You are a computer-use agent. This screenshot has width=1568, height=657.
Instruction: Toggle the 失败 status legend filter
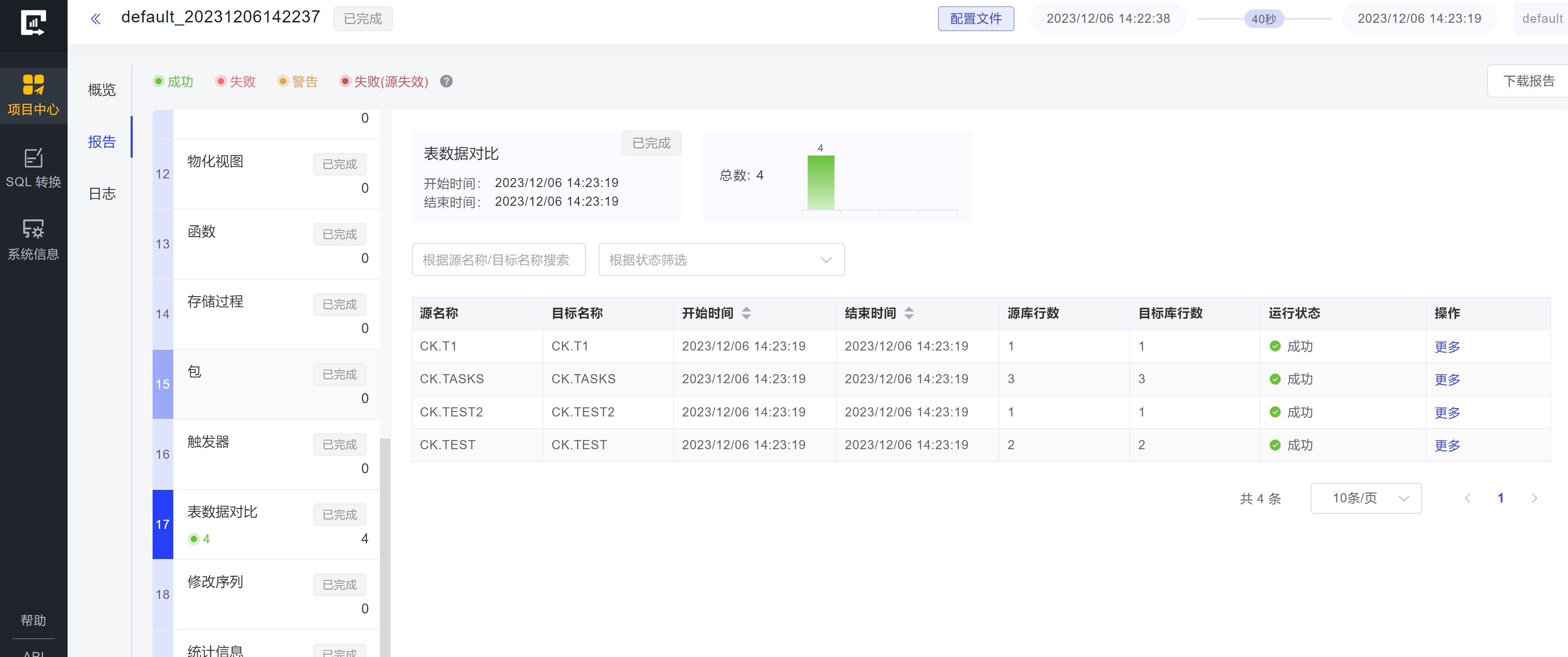point(236,81)
